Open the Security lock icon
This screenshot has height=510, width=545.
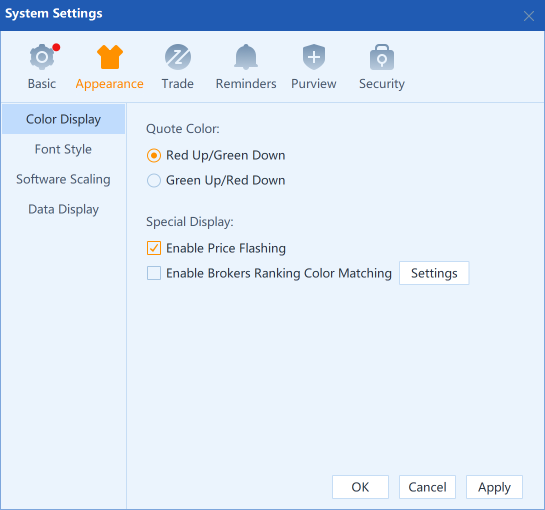[x=382, y=57]
